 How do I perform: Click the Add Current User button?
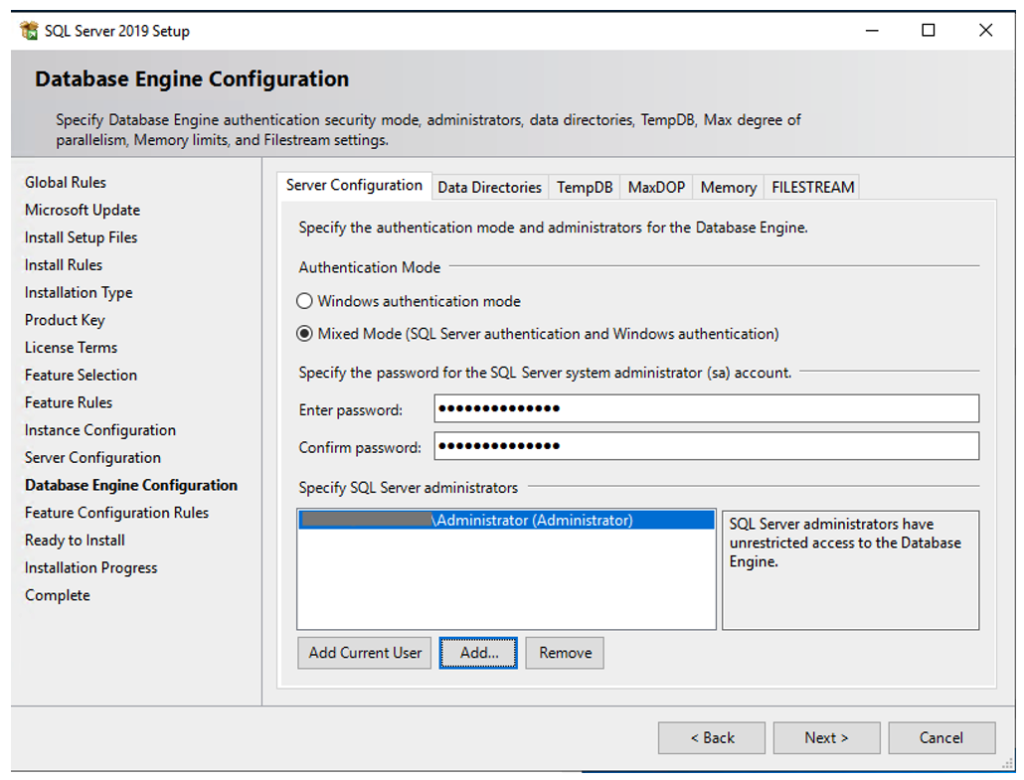[364, 653]
